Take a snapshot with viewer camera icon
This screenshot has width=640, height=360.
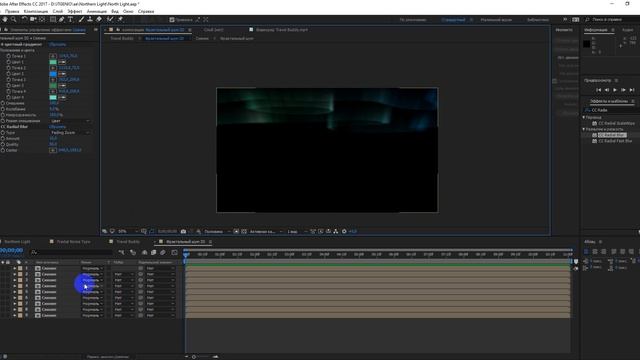pos(183,231)
